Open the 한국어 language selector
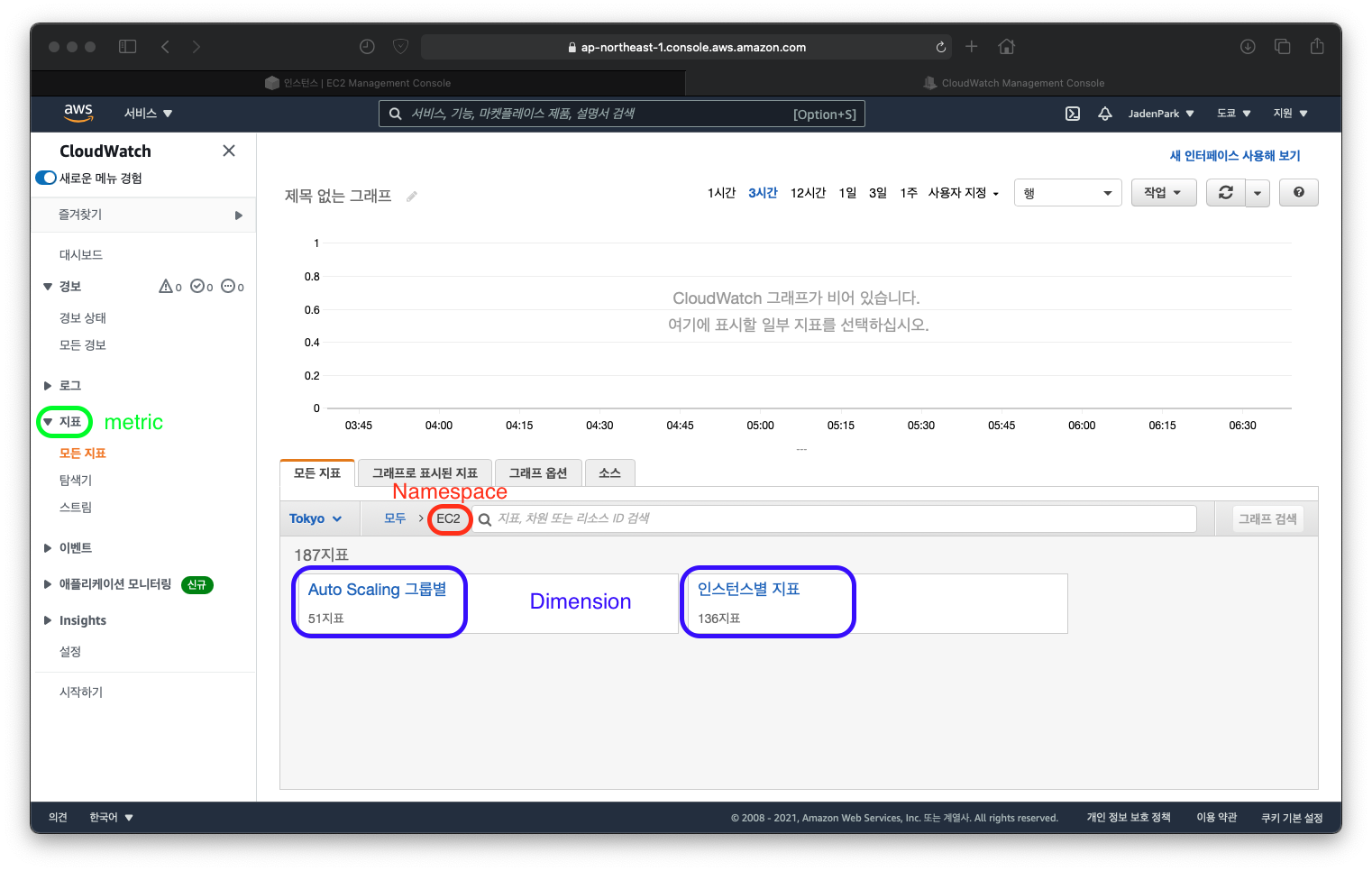The image size is (1372, 871). tap(111, 818)
